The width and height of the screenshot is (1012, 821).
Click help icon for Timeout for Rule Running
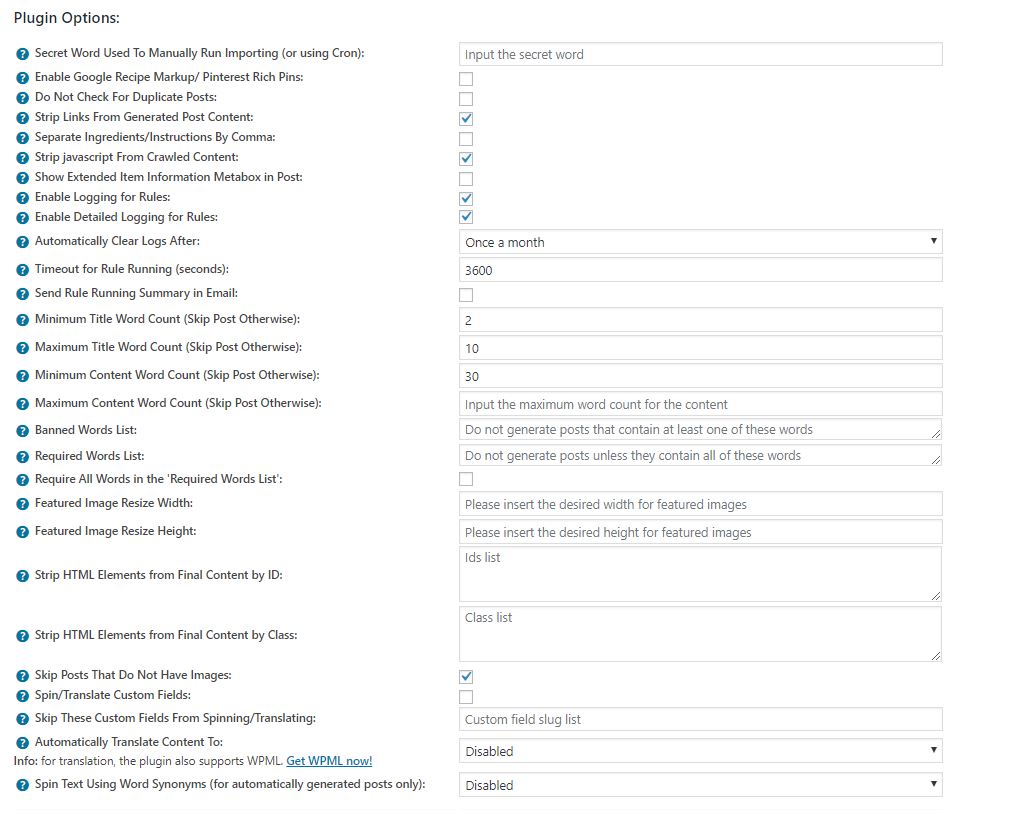click(x=23, y=270)
